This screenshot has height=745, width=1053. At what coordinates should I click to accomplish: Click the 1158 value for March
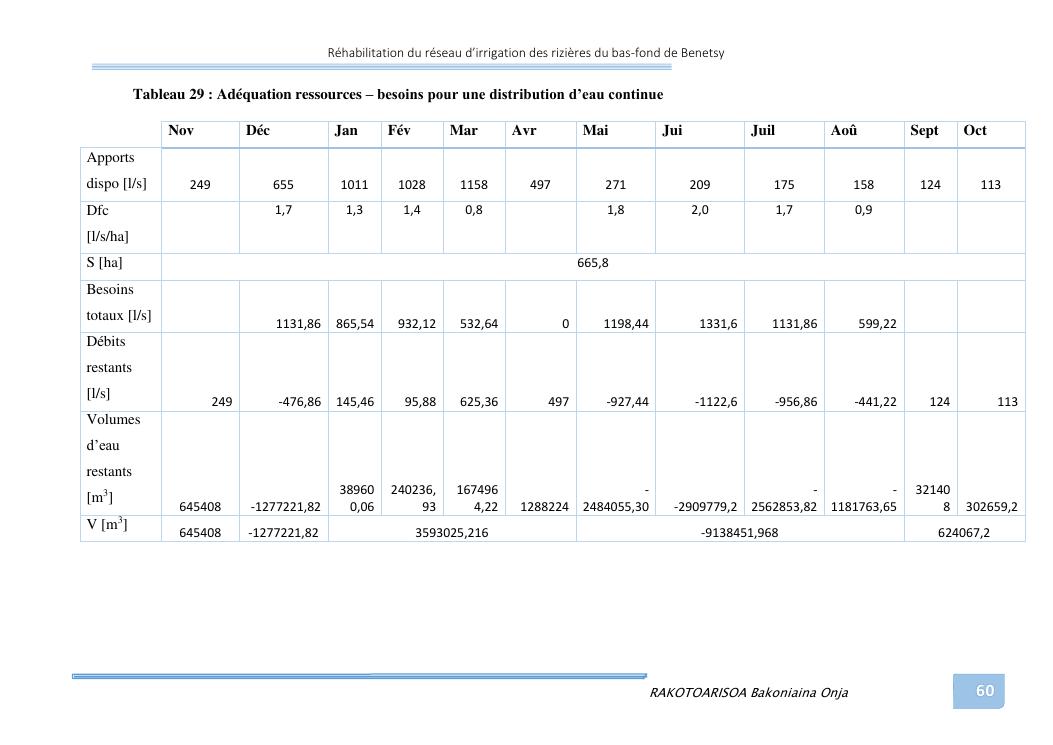point(473,185)
